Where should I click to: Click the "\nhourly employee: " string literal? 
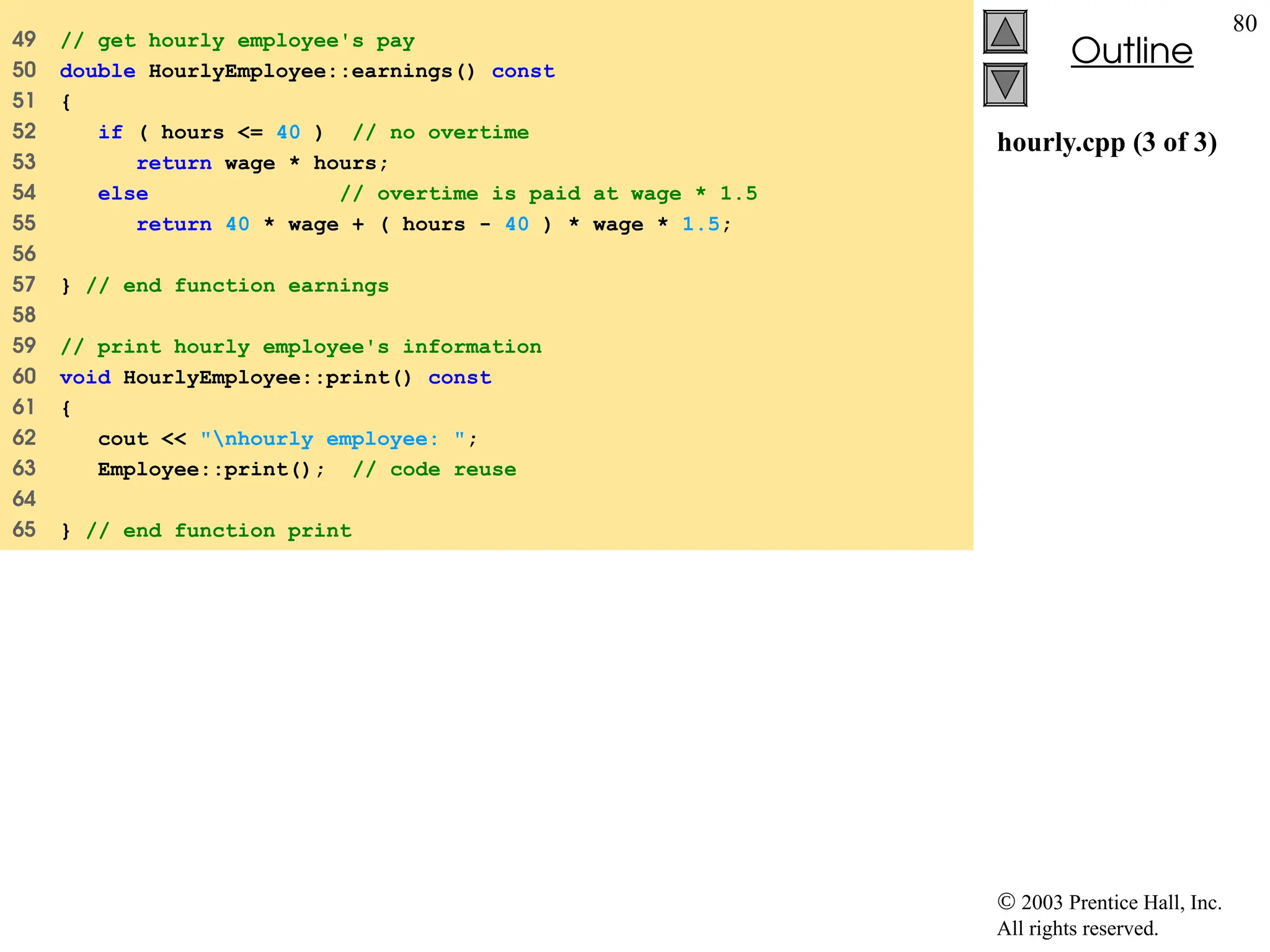coord(332,438)
